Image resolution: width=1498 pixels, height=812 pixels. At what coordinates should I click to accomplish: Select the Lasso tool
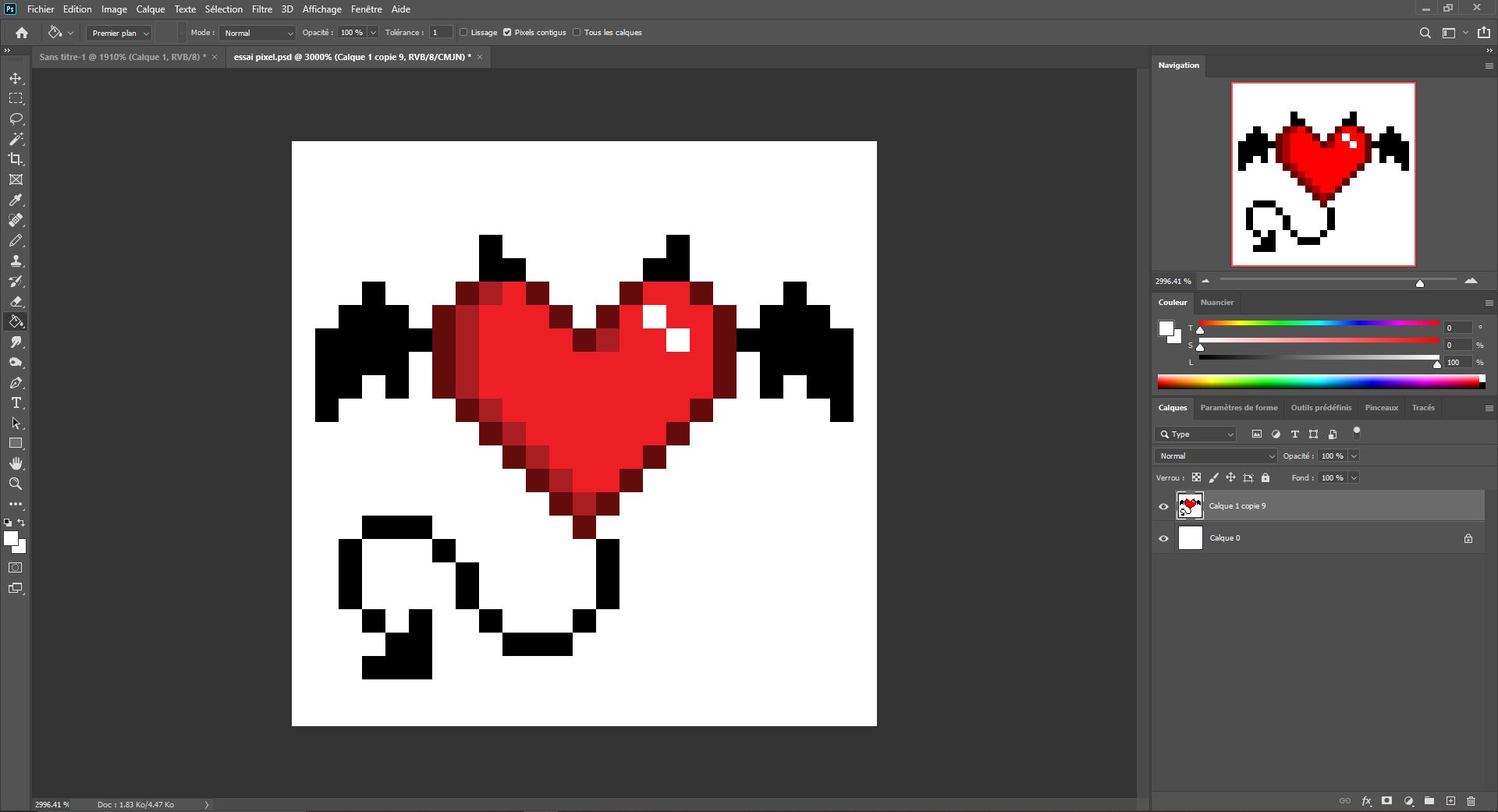pyautogui.click(x=16, y=119)
